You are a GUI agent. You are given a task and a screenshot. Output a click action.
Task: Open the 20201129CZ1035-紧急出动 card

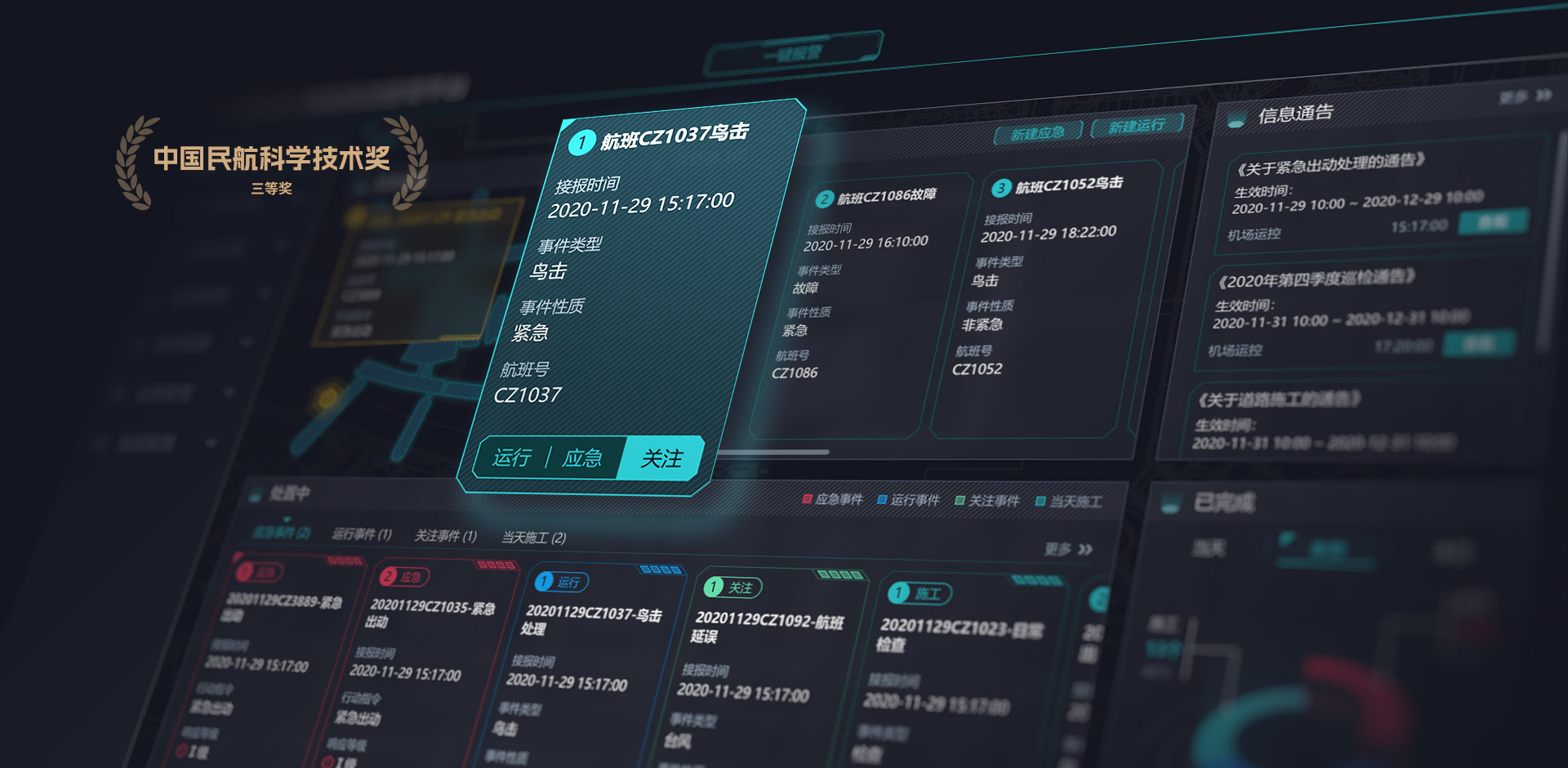(430, 614)
